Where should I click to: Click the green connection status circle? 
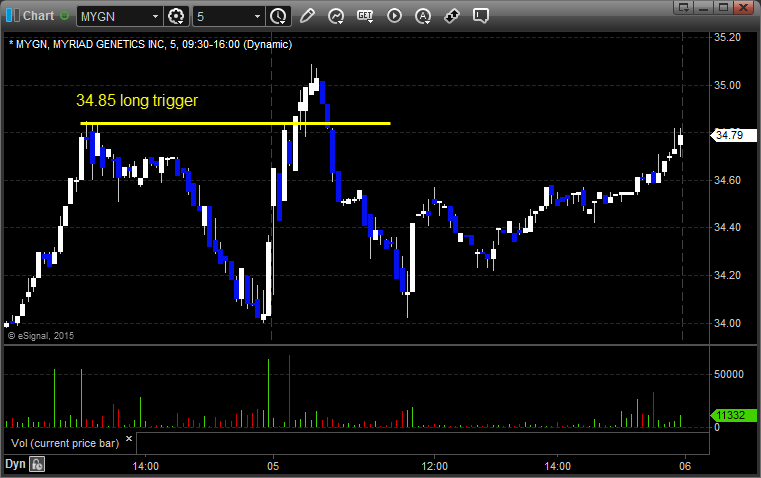[64, 16]
